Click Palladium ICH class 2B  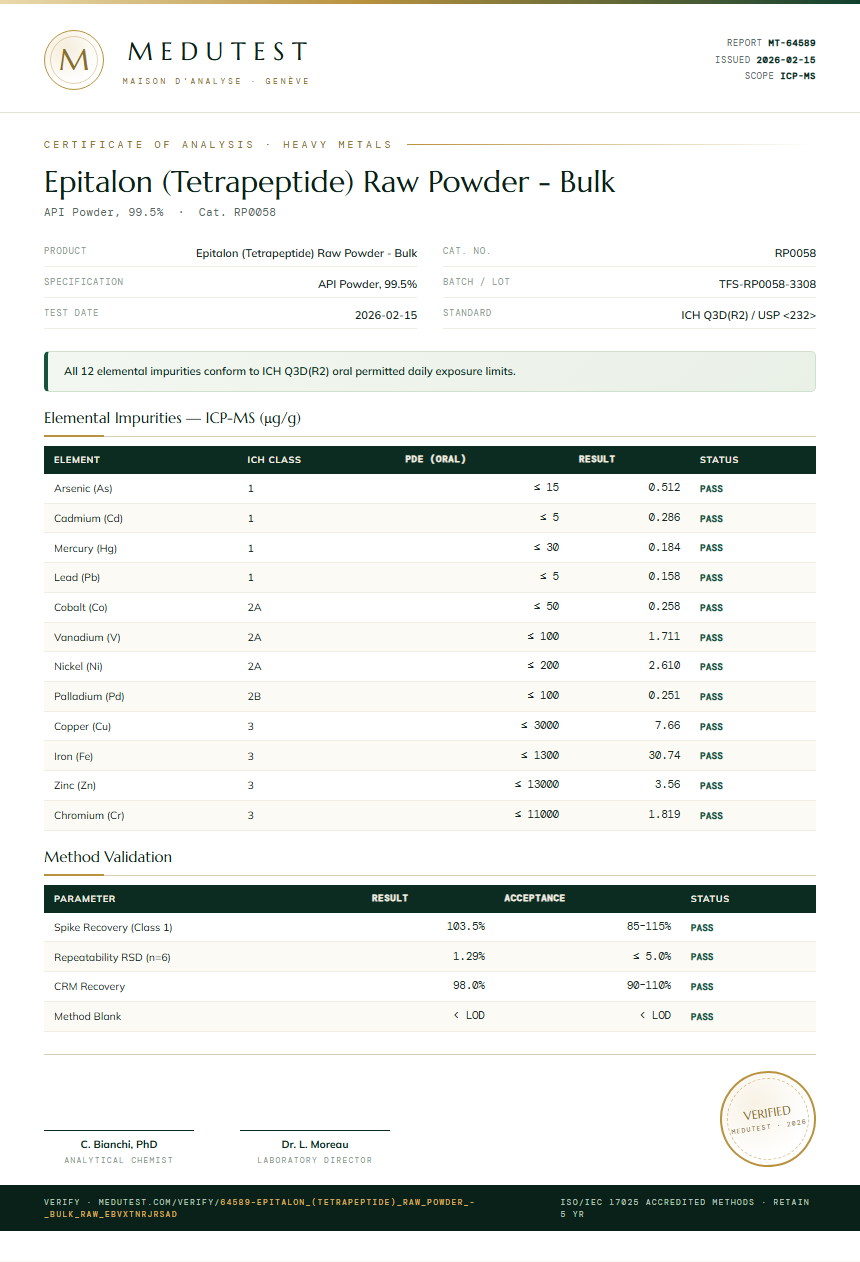tap(254, 696)
